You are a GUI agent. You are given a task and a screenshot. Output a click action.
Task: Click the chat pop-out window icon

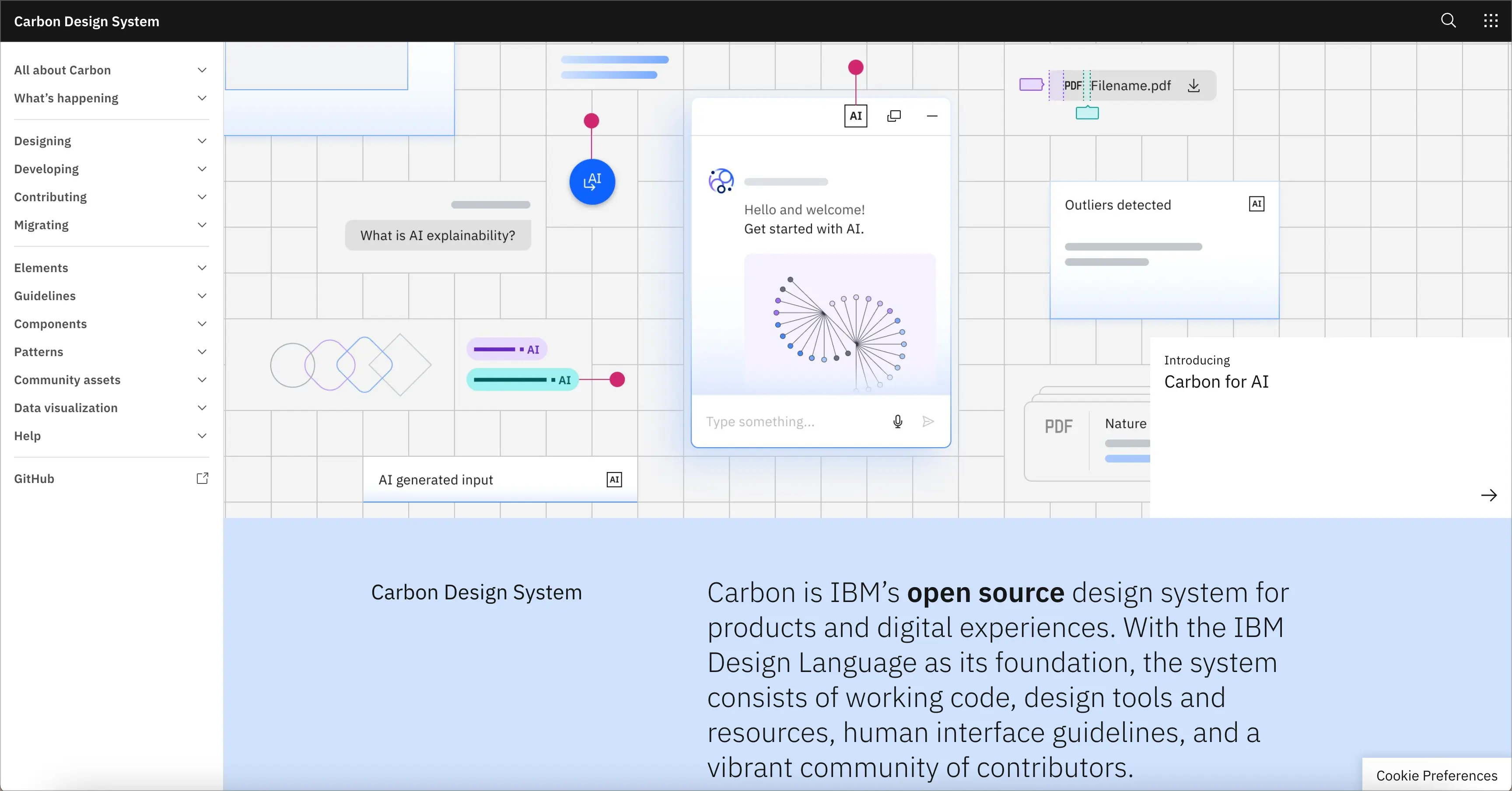point(893,115)
